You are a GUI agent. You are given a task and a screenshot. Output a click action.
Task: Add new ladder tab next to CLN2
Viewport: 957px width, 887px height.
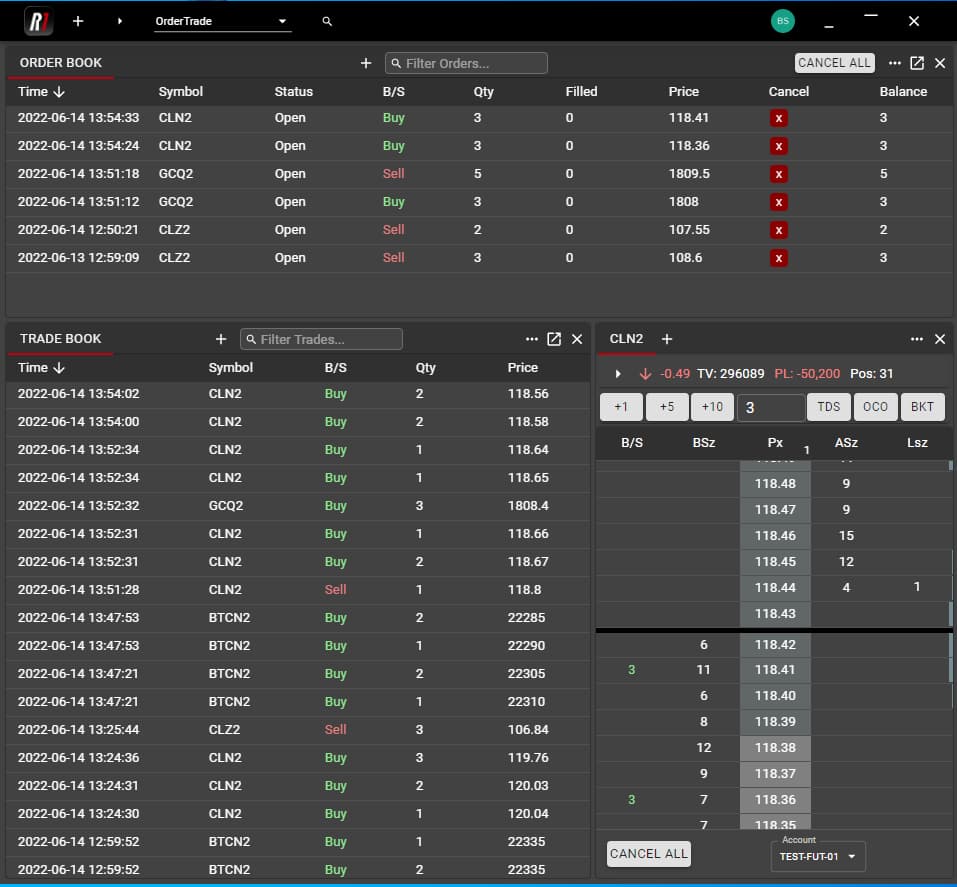pyautogui.click(x=667, y=339)
